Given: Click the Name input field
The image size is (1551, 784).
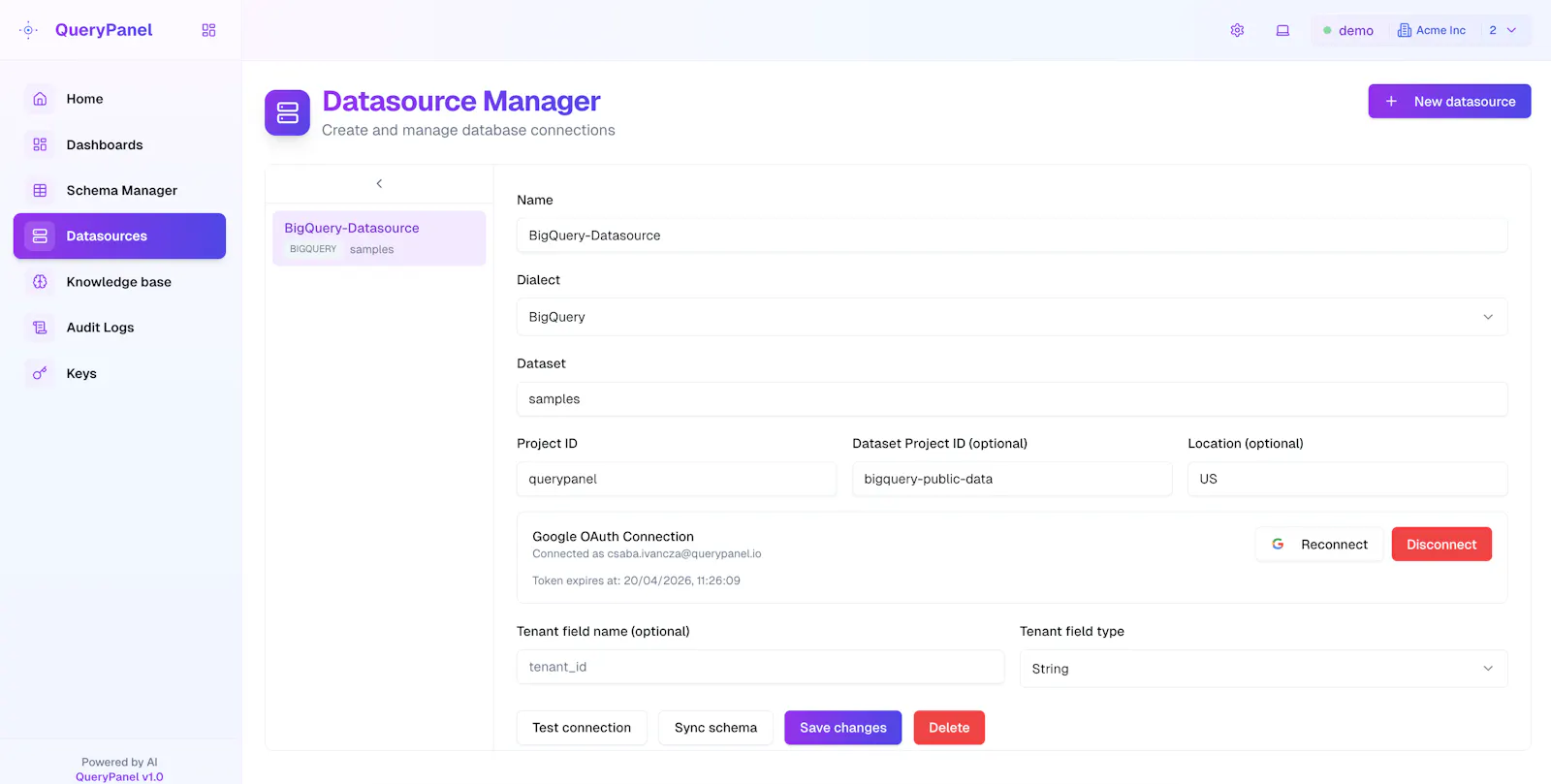Looking at the screenshot, I should click(1012, 235).
